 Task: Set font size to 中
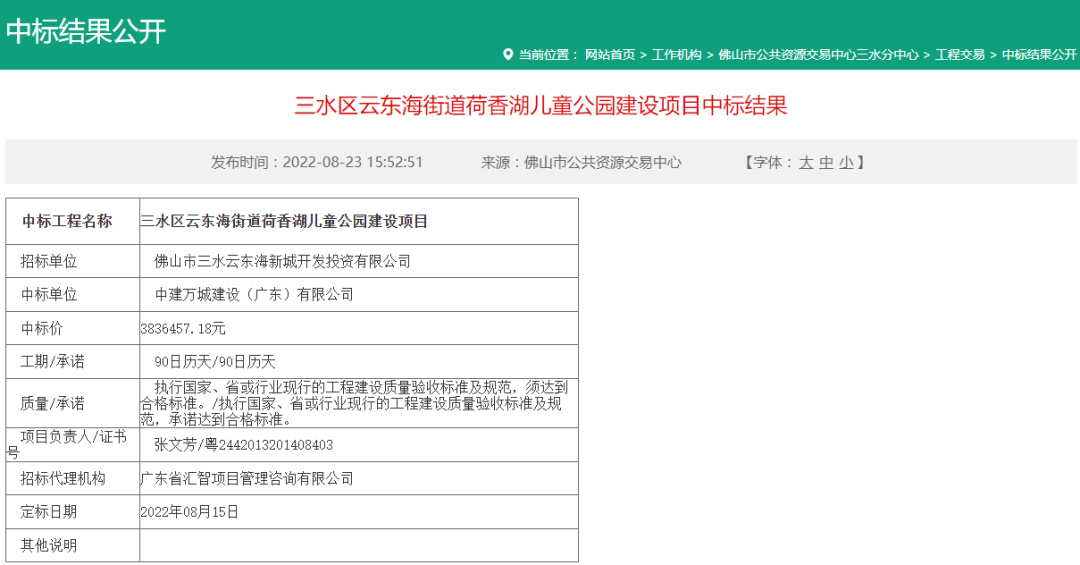tap(826, 162)
